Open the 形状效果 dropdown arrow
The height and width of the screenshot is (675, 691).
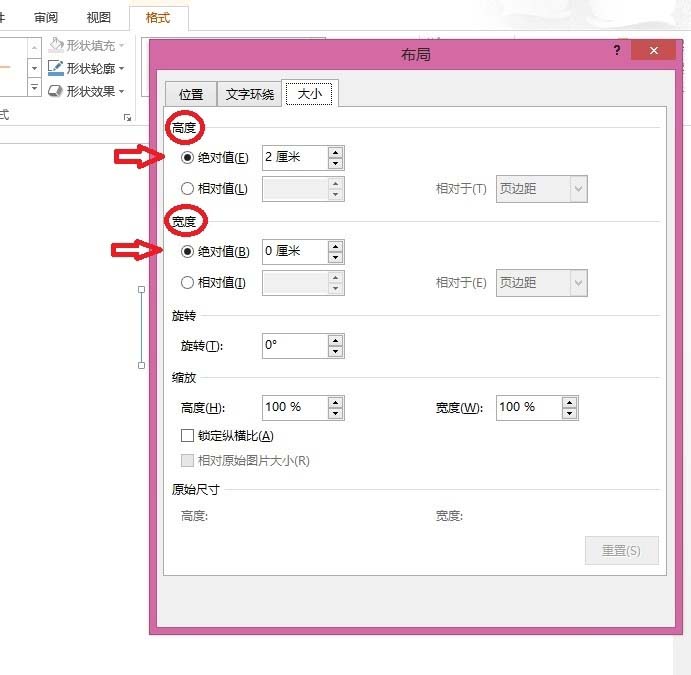click(x=122, y=92)
